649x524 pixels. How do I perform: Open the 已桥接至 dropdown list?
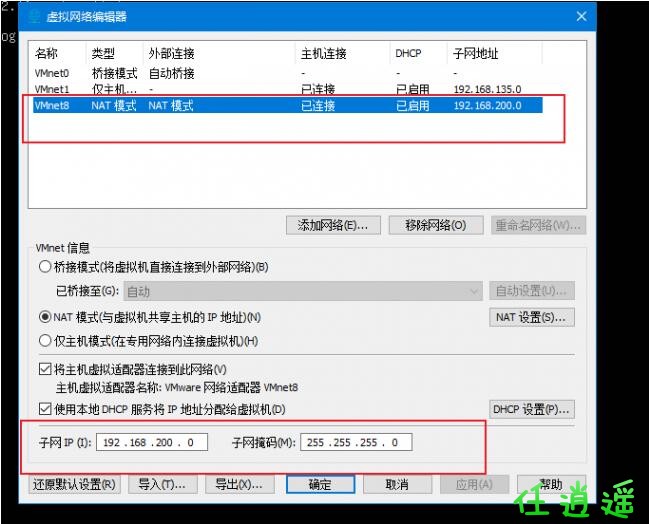pos(303,291)
